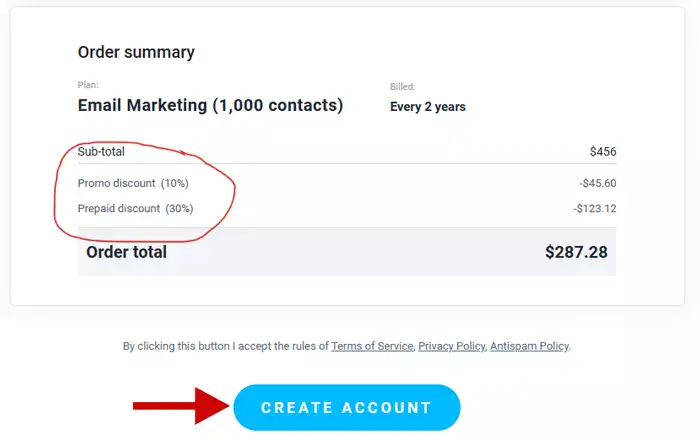Click the -$45.60 promo discount amount
The height and width of the screenshot is (443, 700).
point(598,183)
